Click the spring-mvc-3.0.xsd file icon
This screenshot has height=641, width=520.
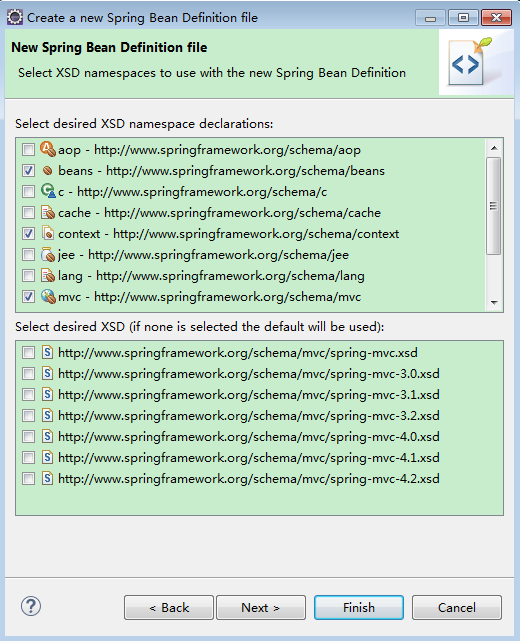click(47, 373)
